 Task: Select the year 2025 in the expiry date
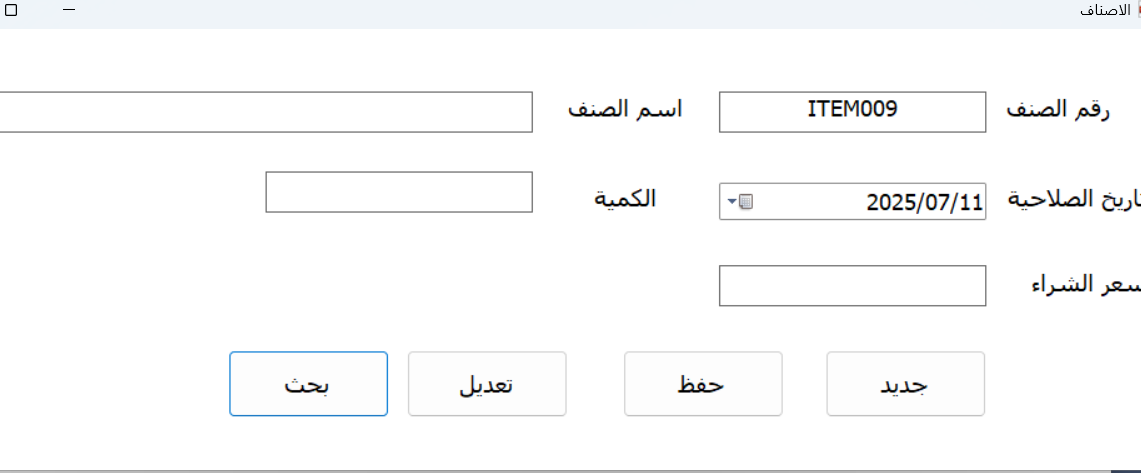click(889, 201)
